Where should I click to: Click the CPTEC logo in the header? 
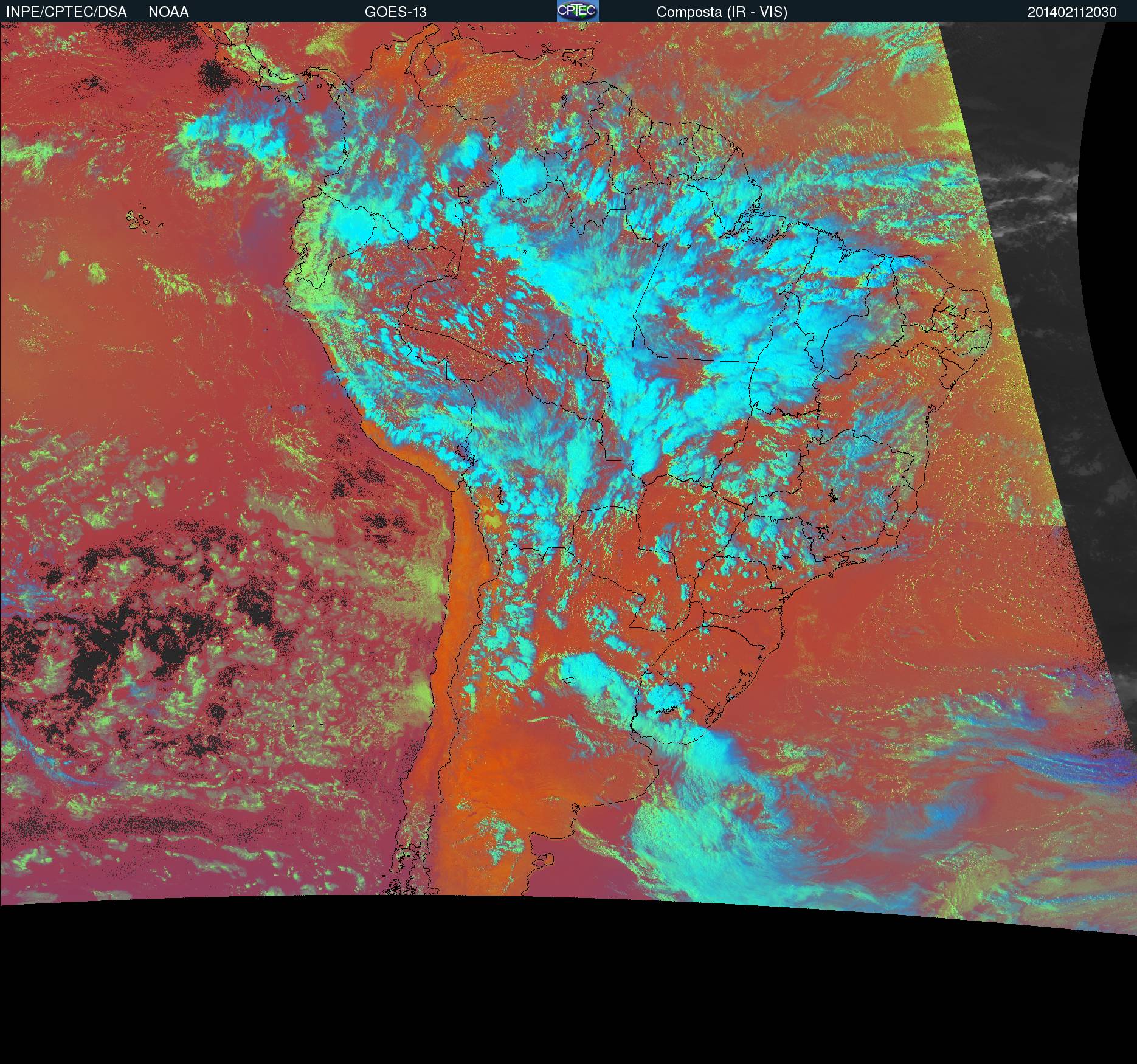point(578,11)
